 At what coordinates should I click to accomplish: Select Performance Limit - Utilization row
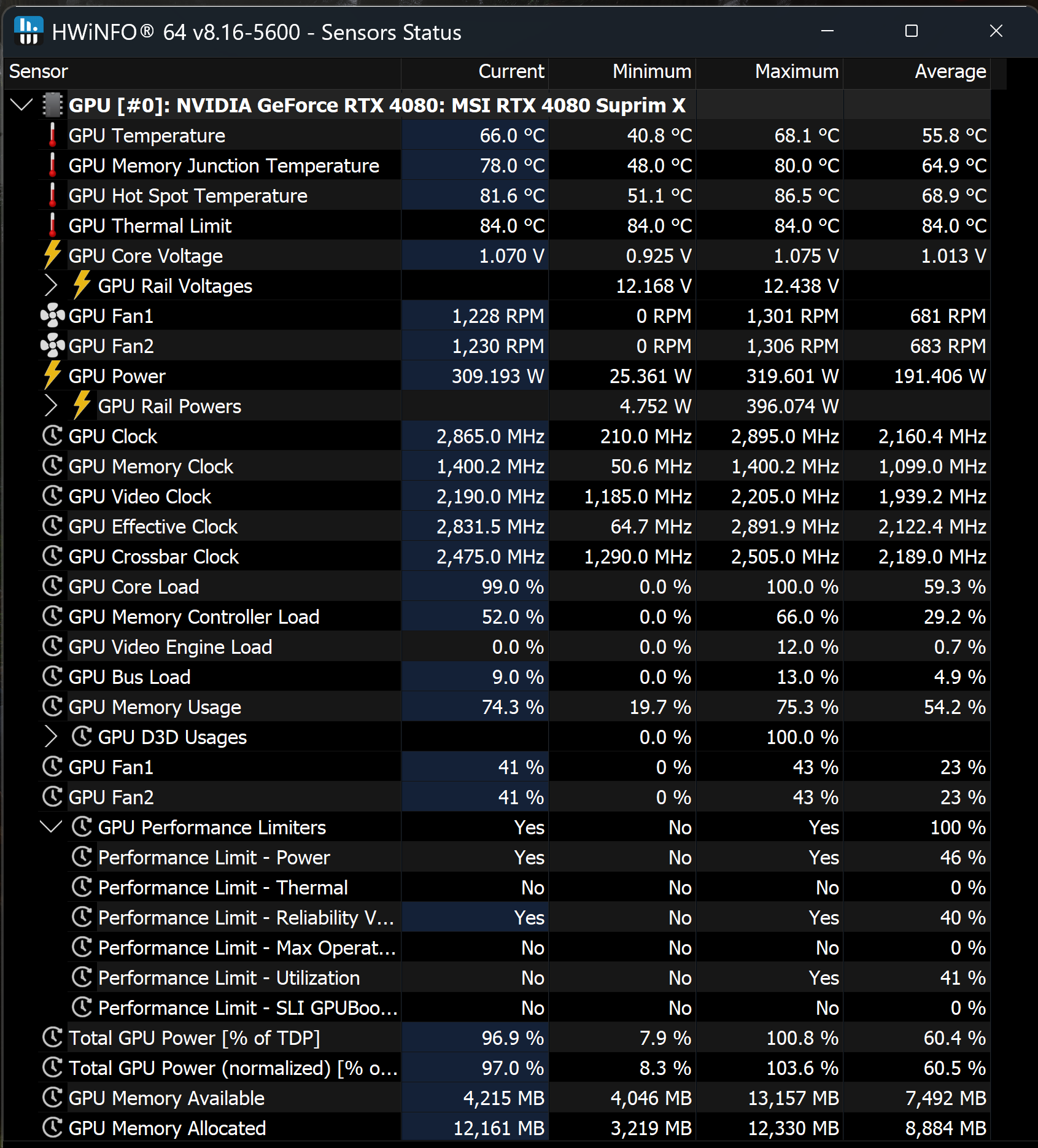229,978
